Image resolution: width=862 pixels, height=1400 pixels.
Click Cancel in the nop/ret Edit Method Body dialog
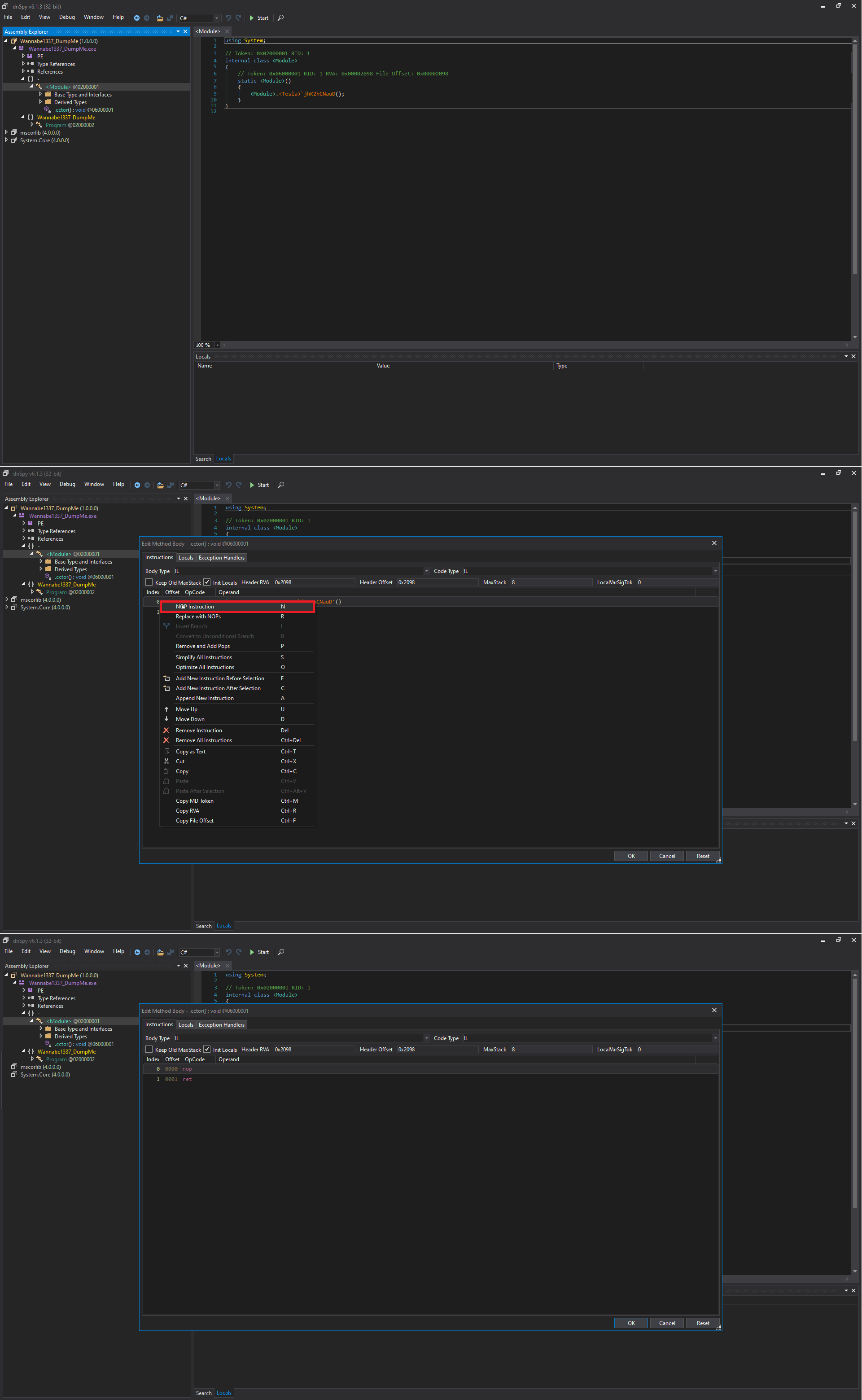667,1323
